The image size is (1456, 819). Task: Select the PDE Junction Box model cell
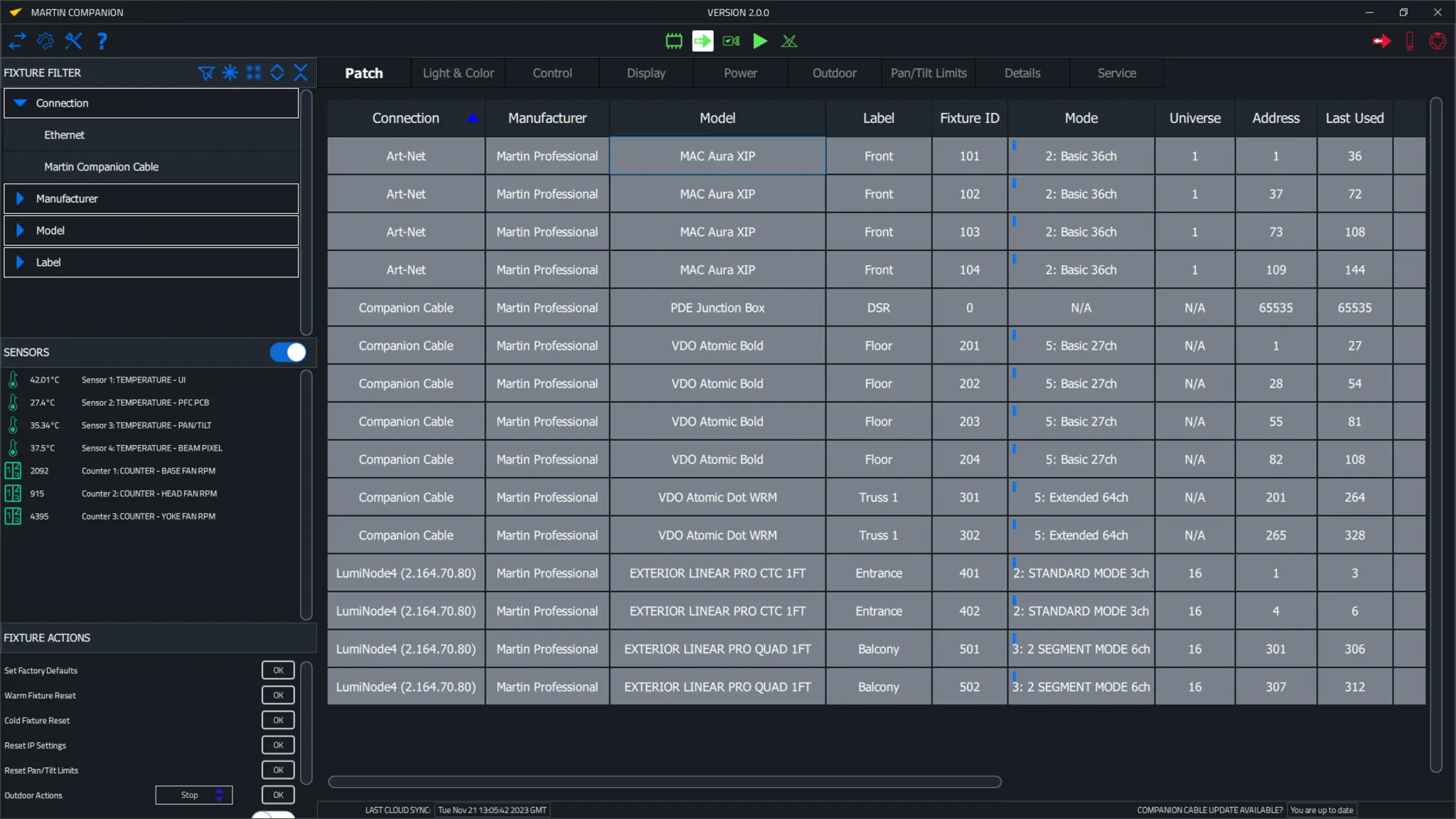717,308
